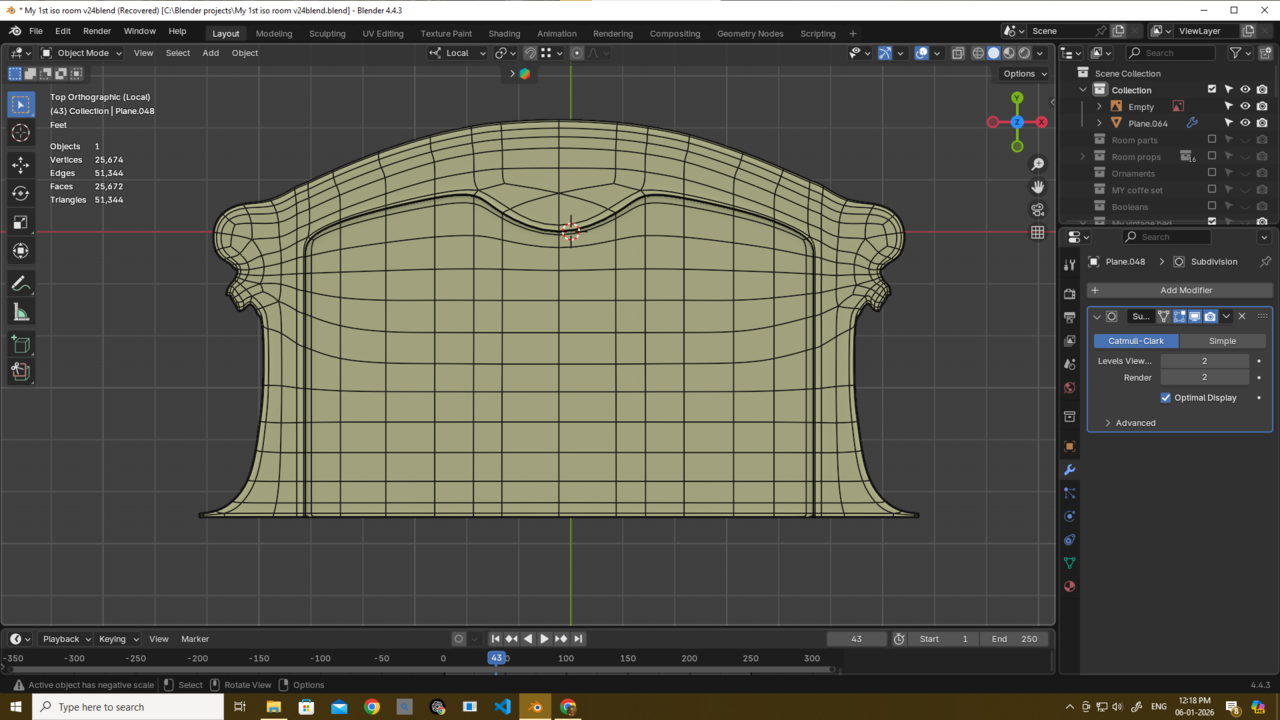The width and height of the screenshot is (1280, 720).
Task: Open the Render menu
Action: coord(97,31)
